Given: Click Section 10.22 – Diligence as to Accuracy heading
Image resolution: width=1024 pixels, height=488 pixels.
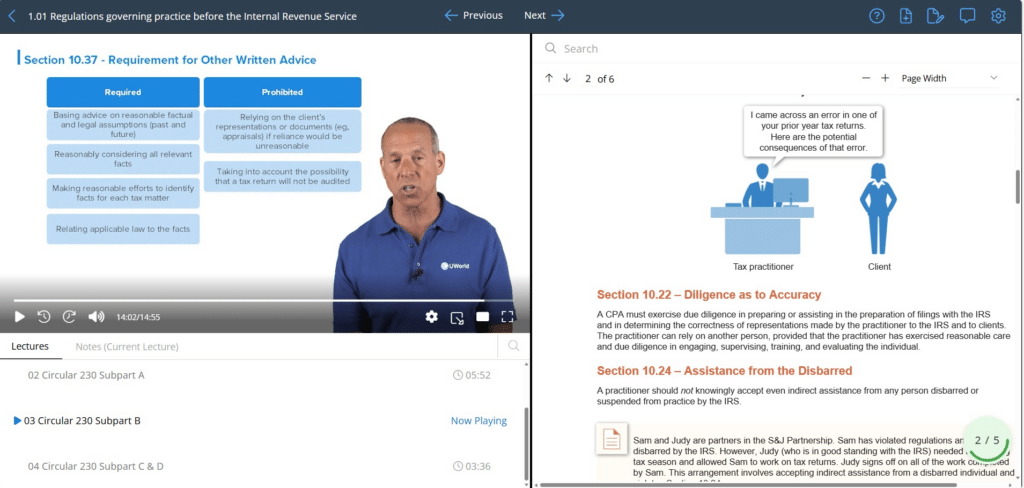Looking at the screenshot, I should click(709, 295).
